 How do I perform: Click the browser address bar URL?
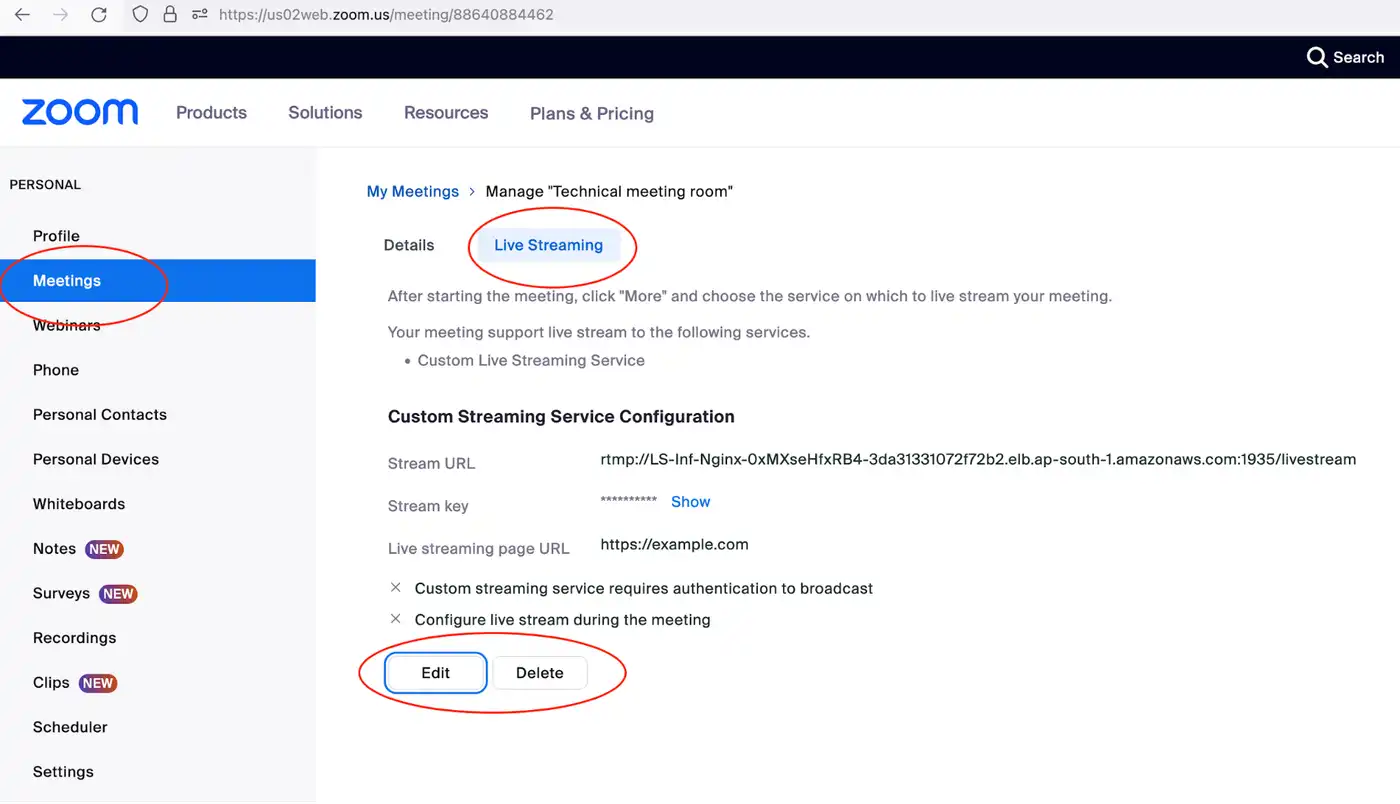(x=386, y=15)
